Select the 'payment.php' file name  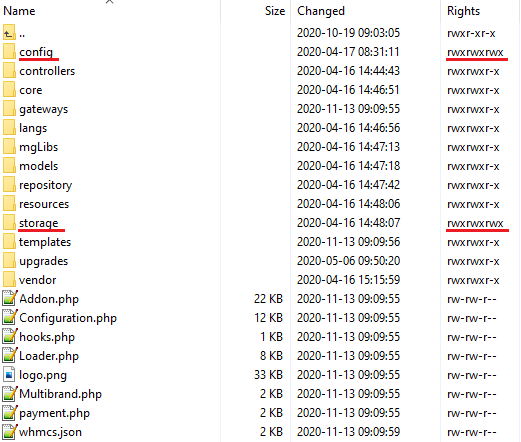coord(54,414)
